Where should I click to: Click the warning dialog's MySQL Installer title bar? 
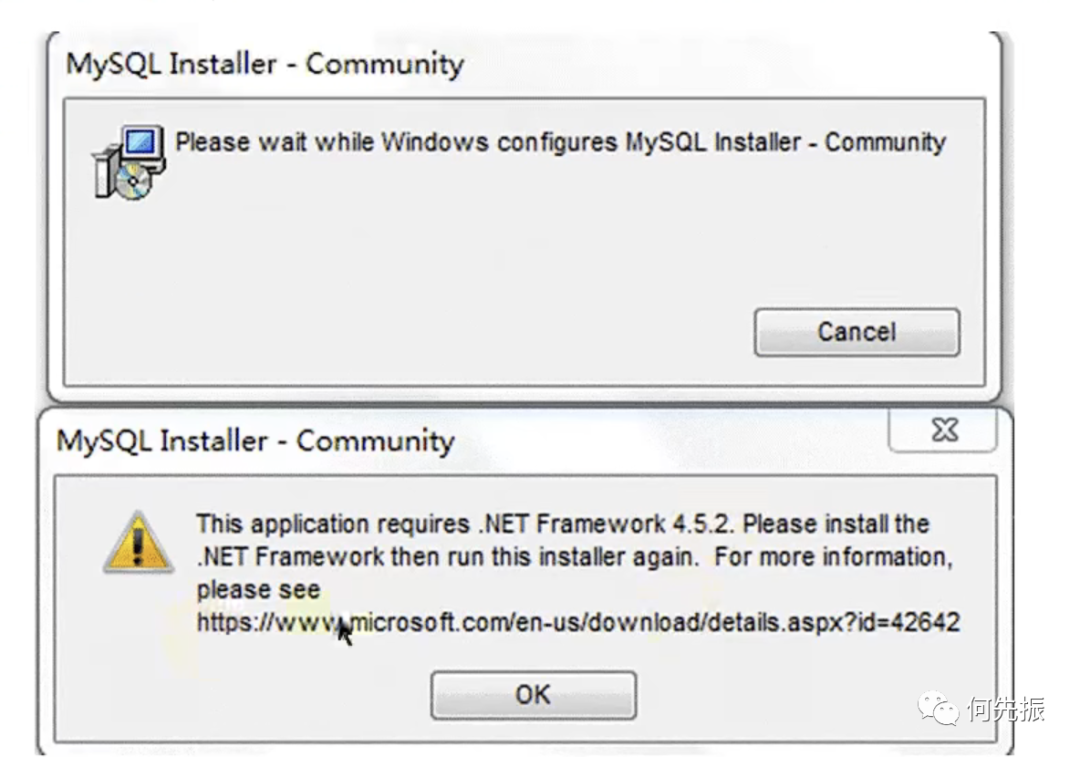468,441
